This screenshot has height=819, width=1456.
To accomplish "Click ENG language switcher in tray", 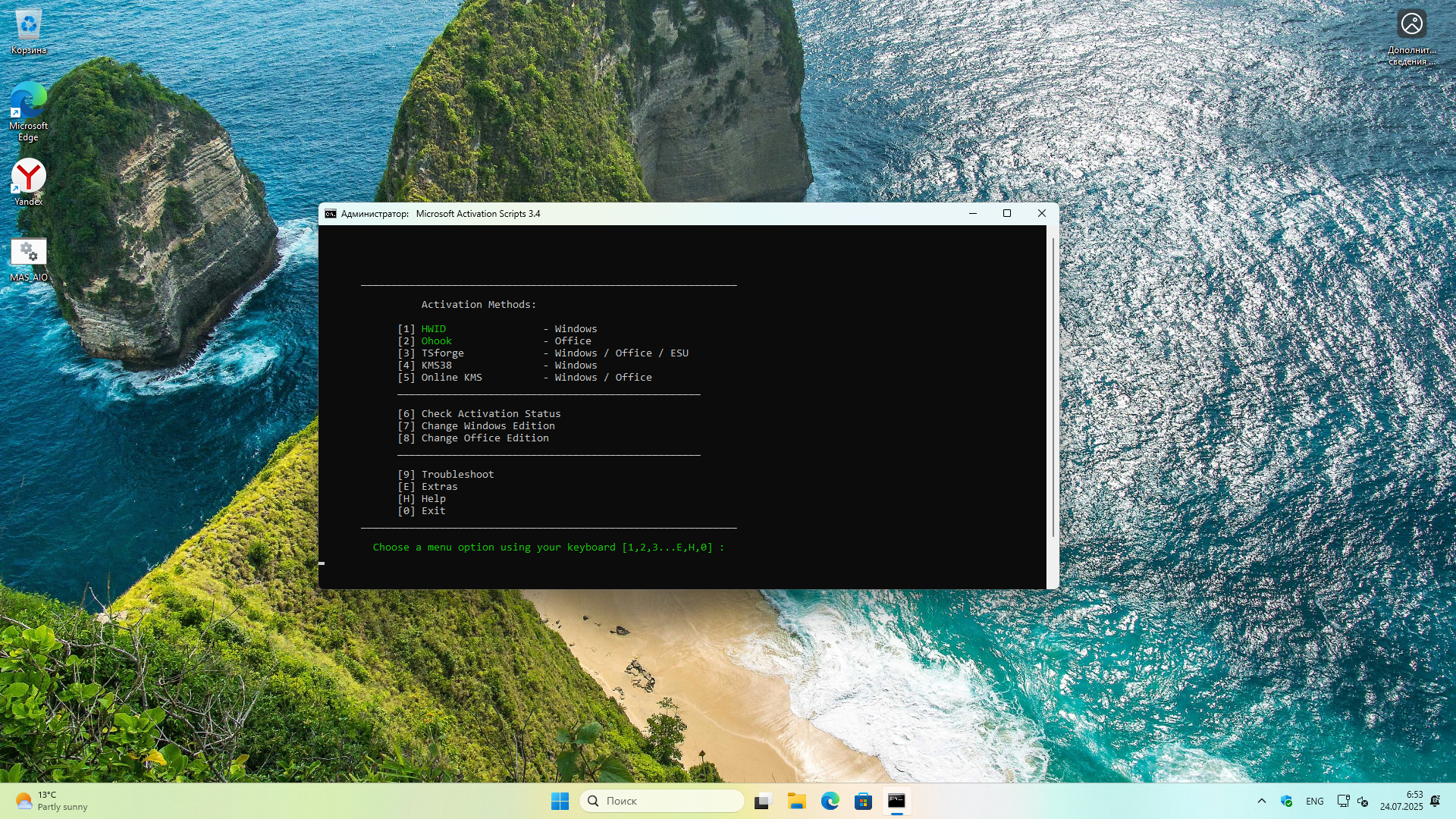I will tap(1315, 801).
